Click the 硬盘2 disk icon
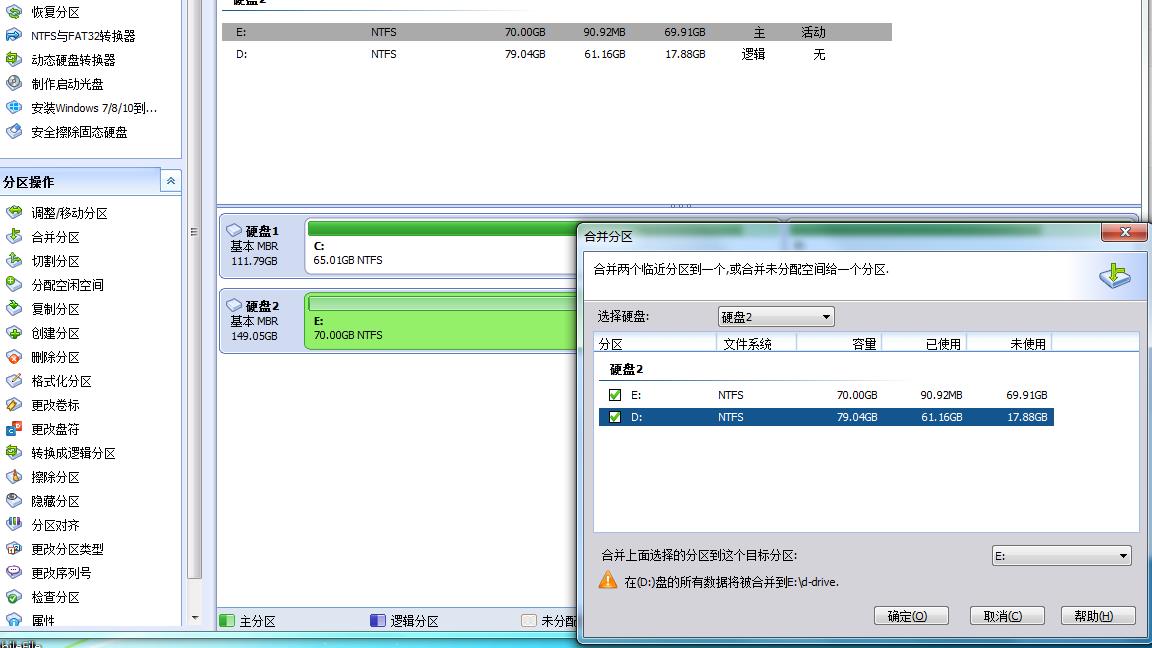This screenshot has height=648, width=1152. click(x=234, y=305)
